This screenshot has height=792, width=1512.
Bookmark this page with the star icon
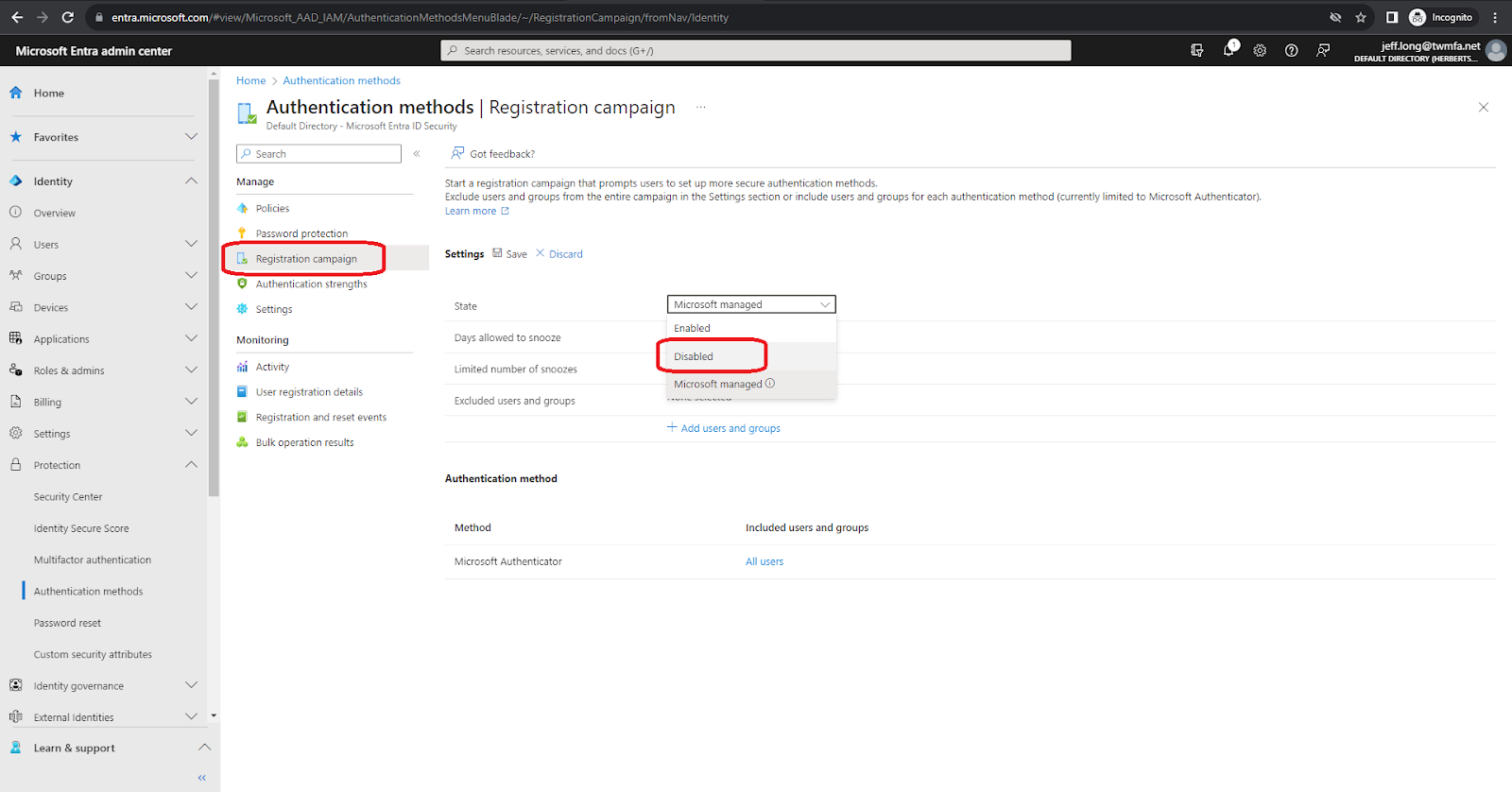[1361, 17]
